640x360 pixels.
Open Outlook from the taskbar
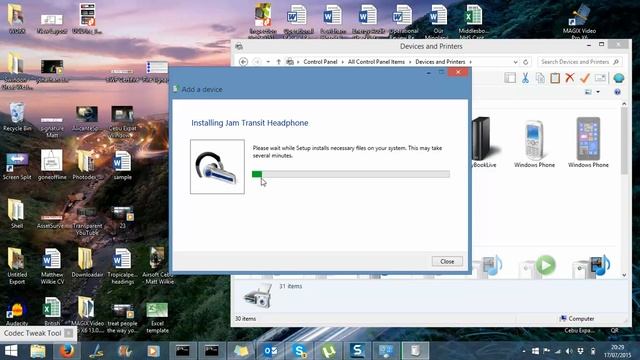(270, 351)
